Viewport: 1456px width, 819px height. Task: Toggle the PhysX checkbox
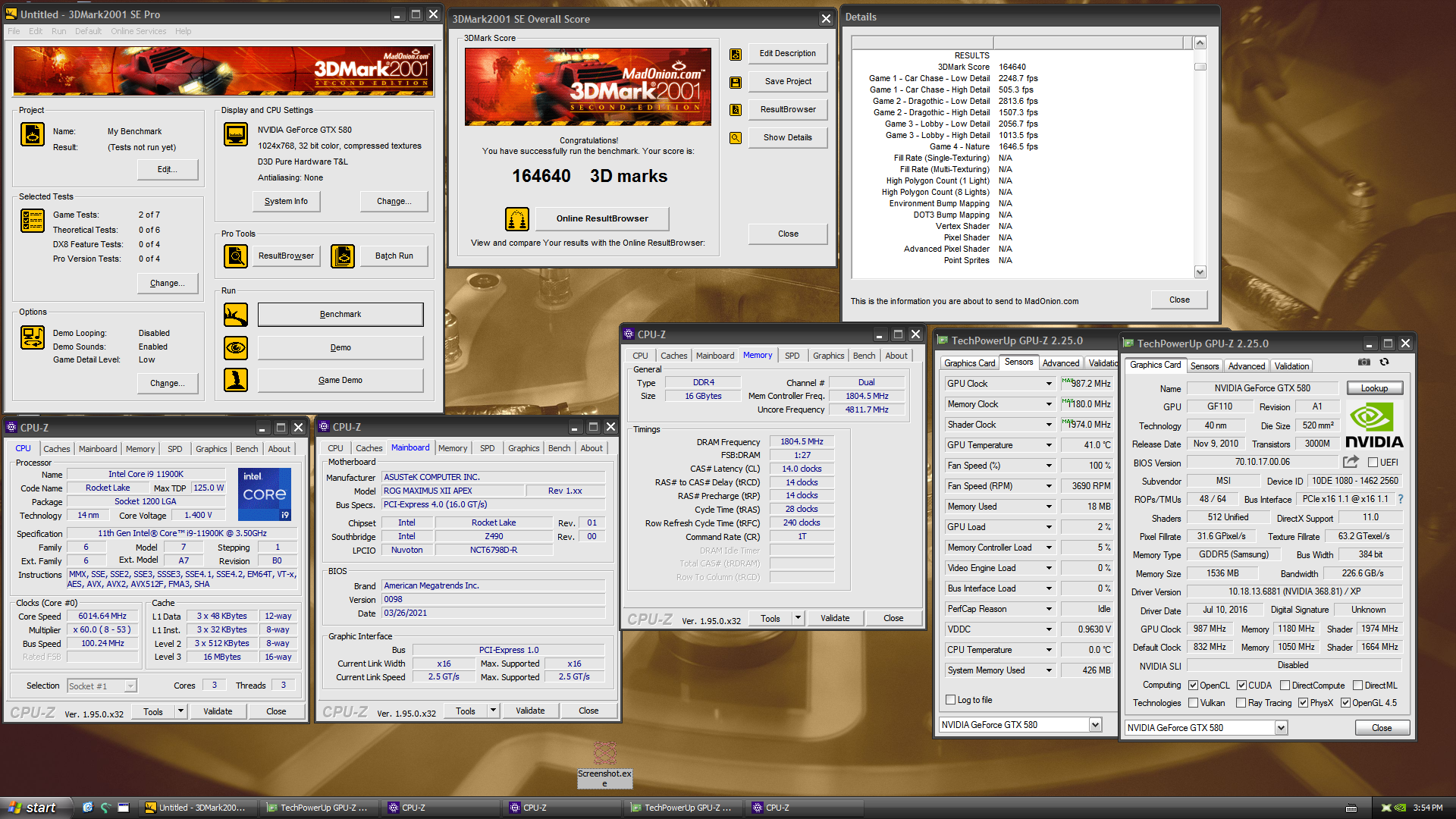(1303, 703)
